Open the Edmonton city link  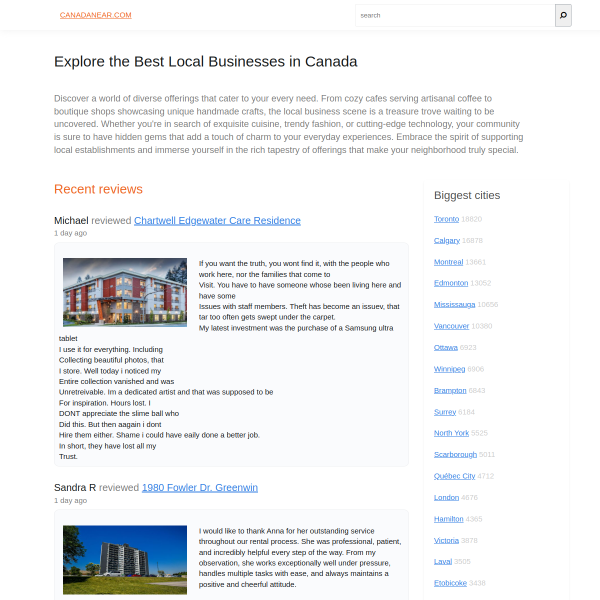pos(451,283)
